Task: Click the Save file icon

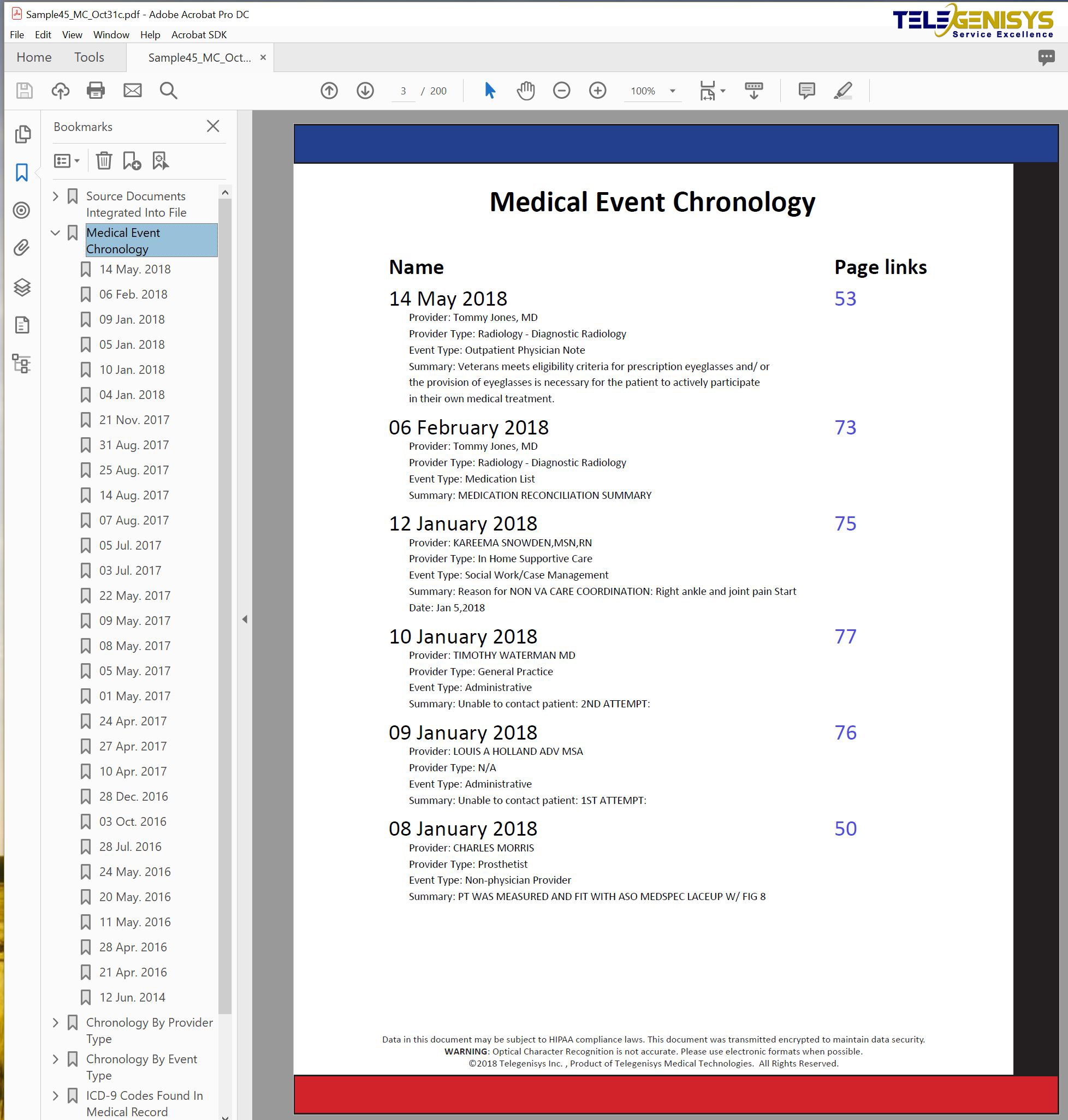Action: [x=24, y=91]
